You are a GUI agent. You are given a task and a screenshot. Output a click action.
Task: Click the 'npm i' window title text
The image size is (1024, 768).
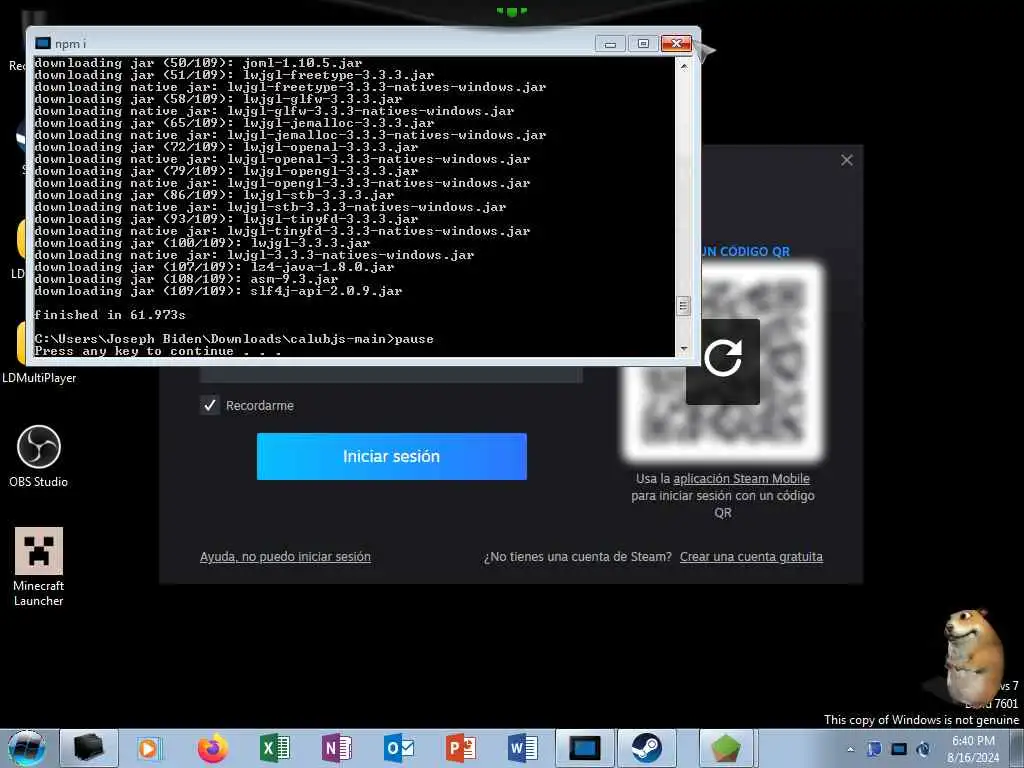pyautogui.click(x=70, y=44)
